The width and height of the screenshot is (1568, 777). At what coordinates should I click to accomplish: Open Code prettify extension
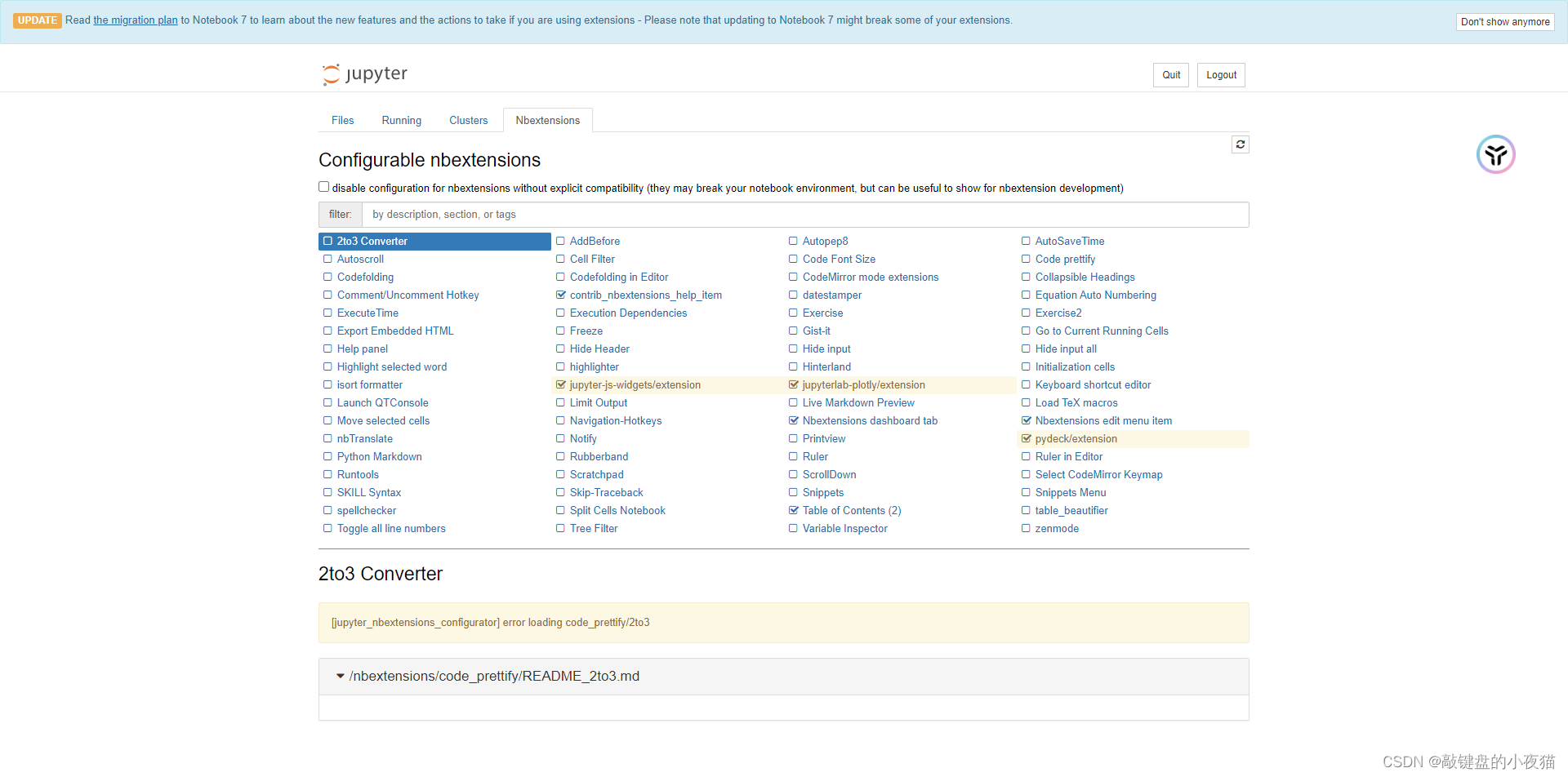[1066, 259]
